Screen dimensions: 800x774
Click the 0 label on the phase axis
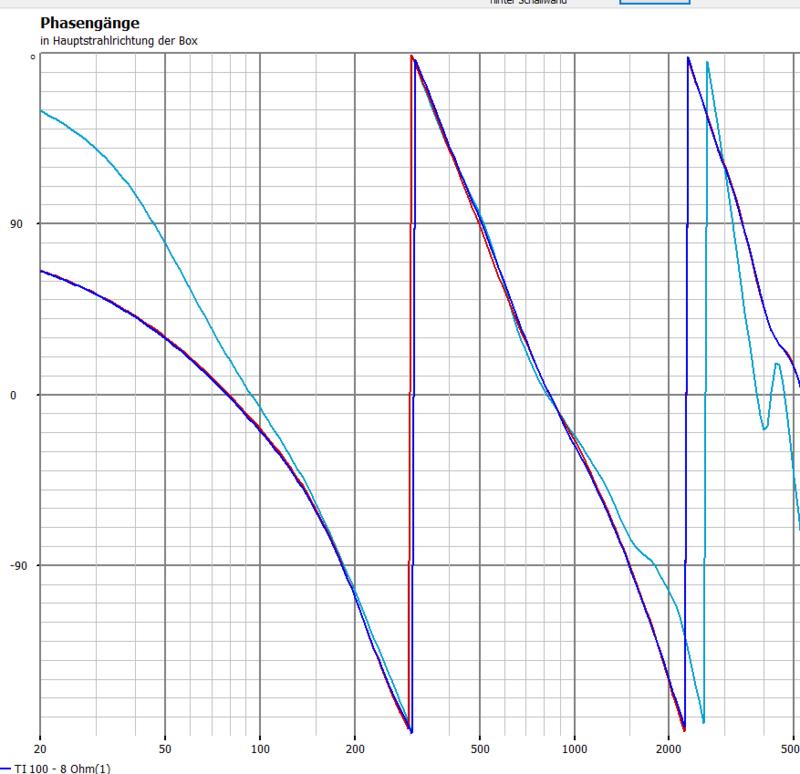tap(13, 395)
